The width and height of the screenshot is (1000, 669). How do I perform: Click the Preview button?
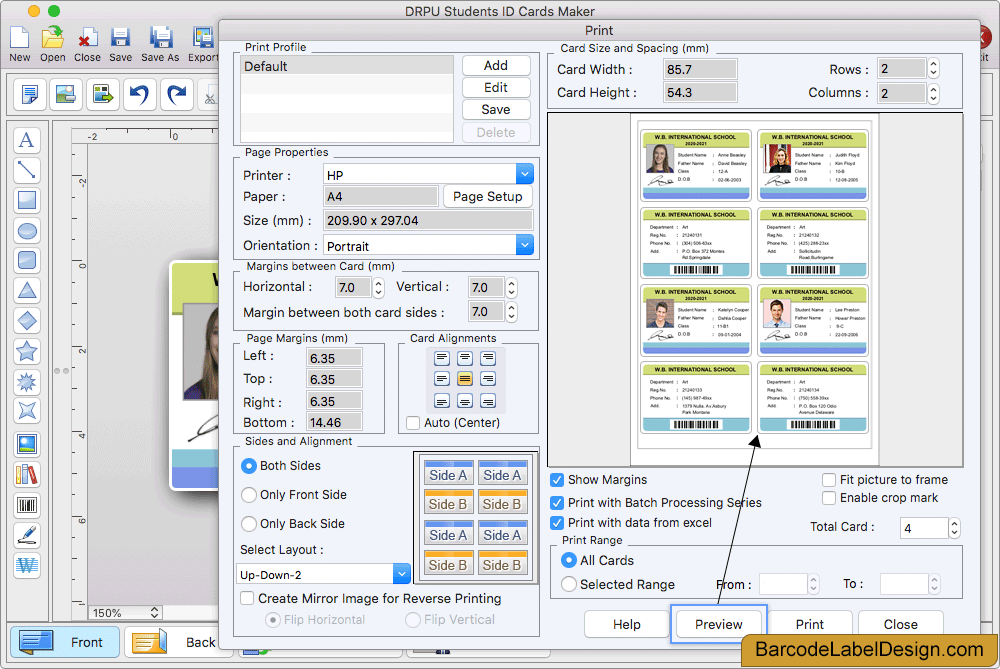(x=718, y=624)
